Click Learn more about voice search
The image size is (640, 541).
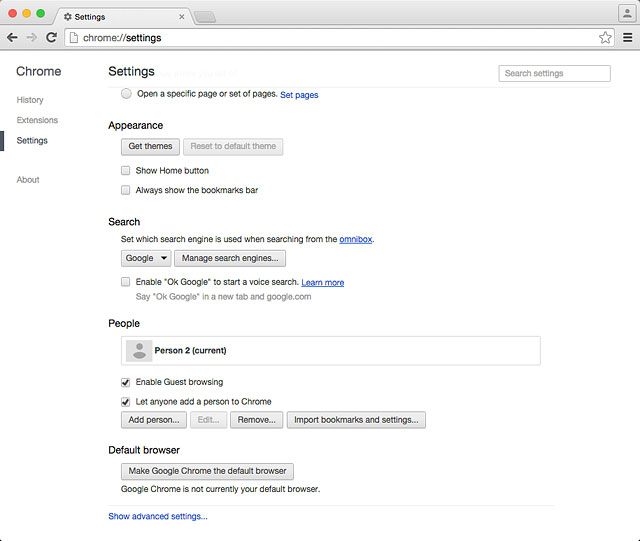322,282
